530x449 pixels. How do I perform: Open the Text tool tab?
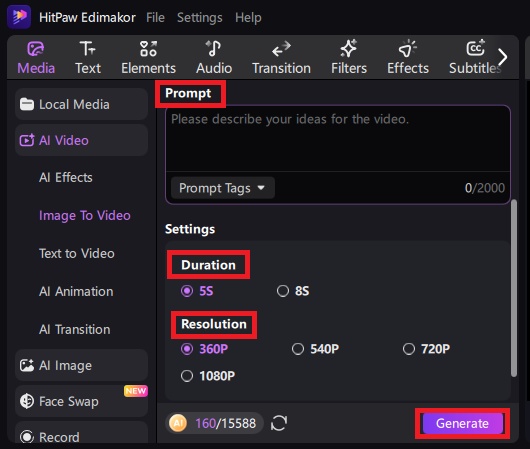pyautogui.click(x=88, y=57)
